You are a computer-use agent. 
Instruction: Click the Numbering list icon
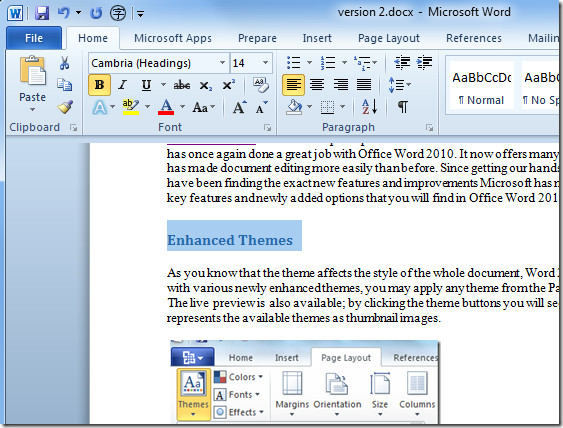click(327, 63)
